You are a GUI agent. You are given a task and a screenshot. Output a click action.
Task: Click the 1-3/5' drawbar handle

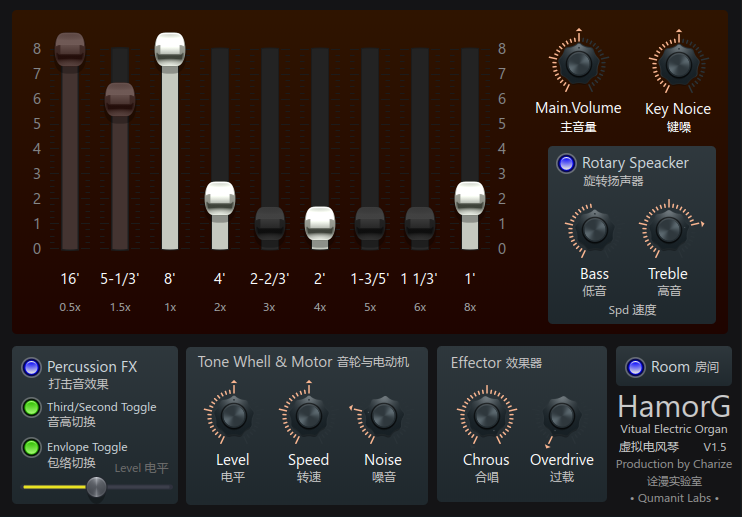pos(370,224)
